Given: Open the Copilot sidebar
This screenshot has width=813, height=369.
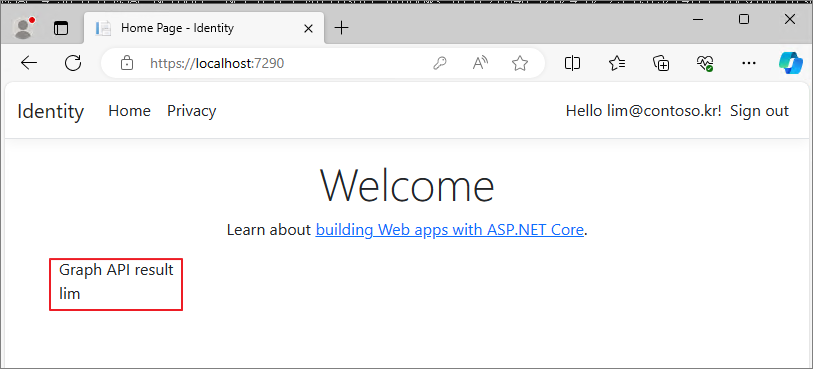Looking at the screenshot, I should click(x=791, y=63).
